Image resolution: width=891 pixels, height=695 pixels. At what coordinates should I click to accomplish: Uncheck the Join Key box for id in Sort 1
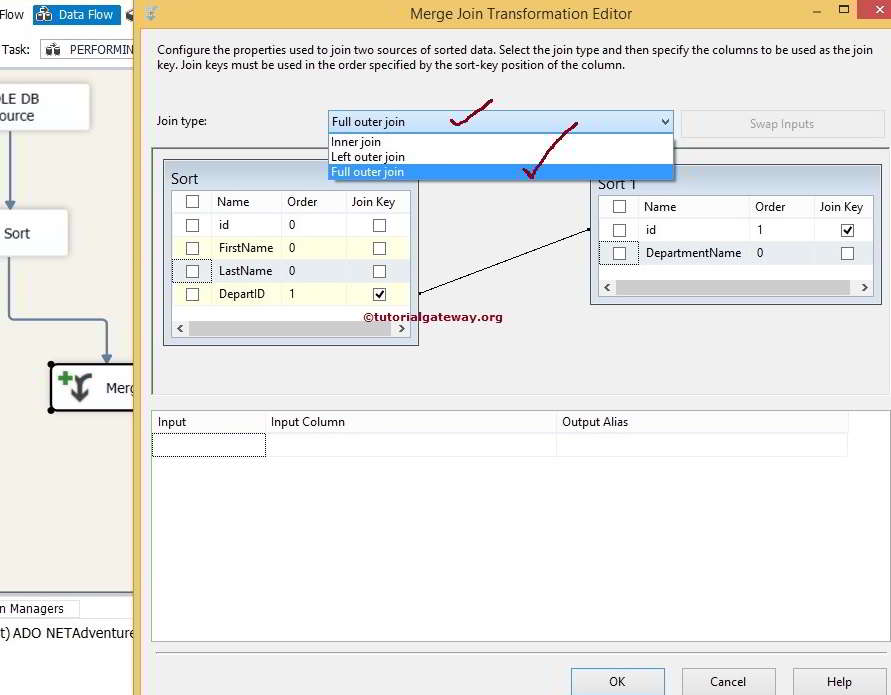click(x=847, y=229)
